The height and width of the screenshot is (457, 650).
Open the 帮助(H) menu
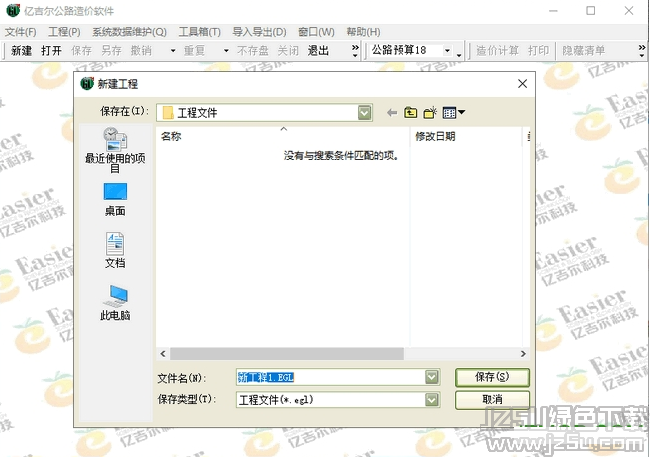(x=363, y=32)
